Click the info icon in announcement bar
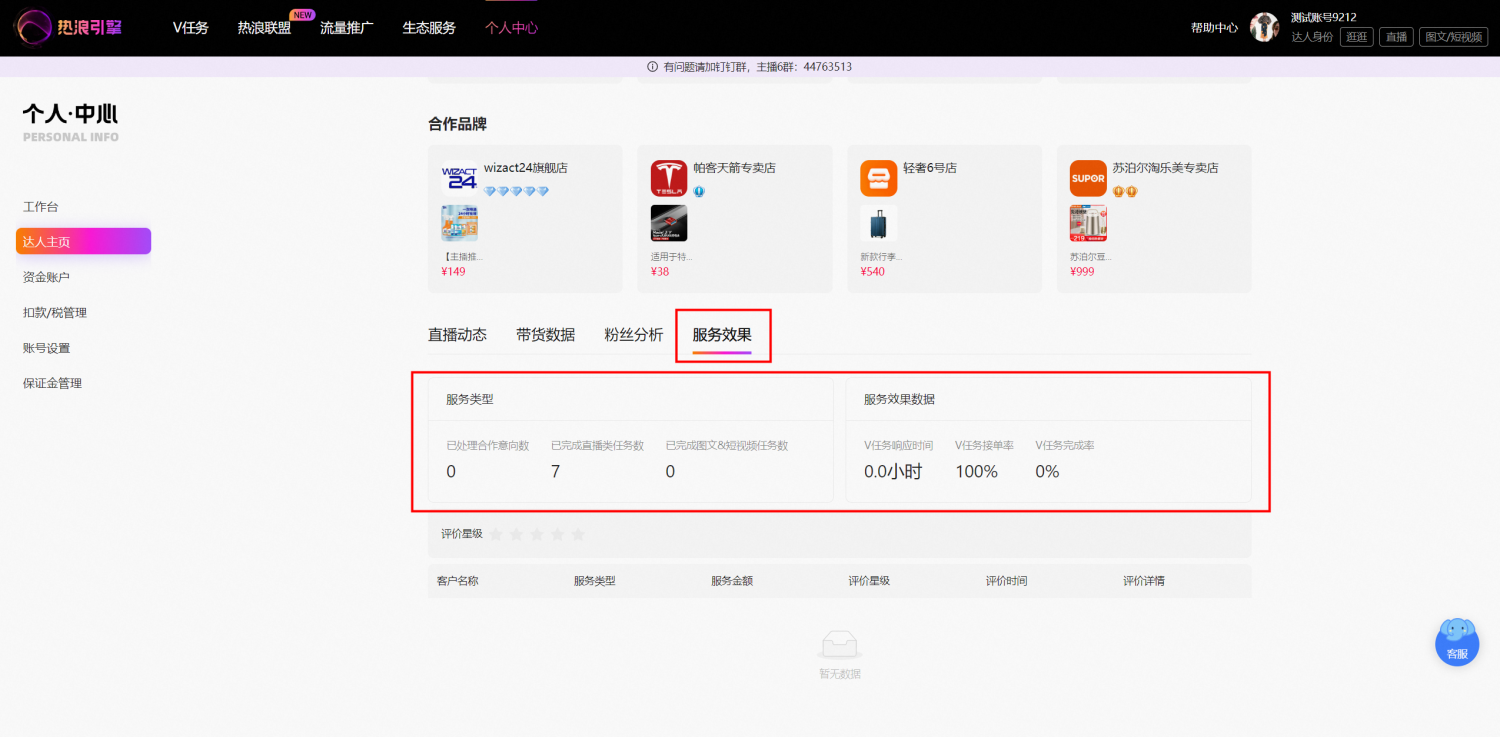 [653, 67]
